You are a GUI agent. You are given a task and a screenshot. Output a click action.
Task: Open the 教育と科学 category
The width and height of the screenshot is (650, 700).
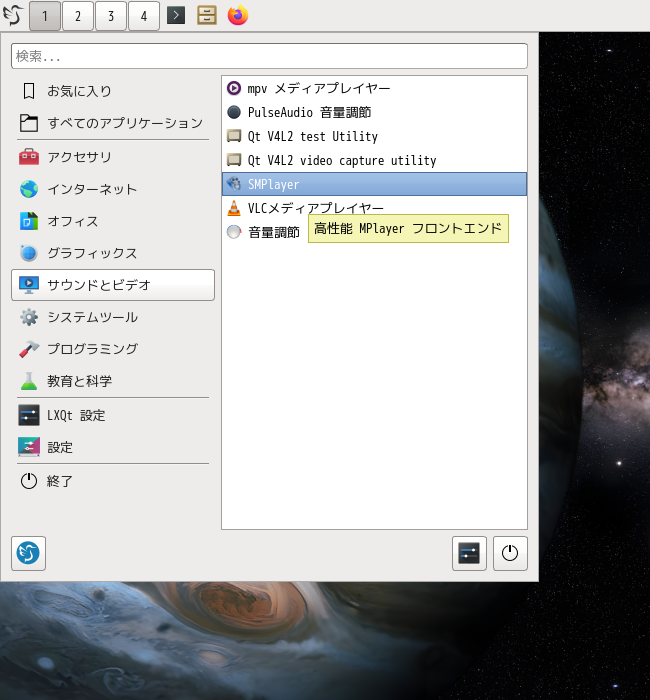(113, 381)
